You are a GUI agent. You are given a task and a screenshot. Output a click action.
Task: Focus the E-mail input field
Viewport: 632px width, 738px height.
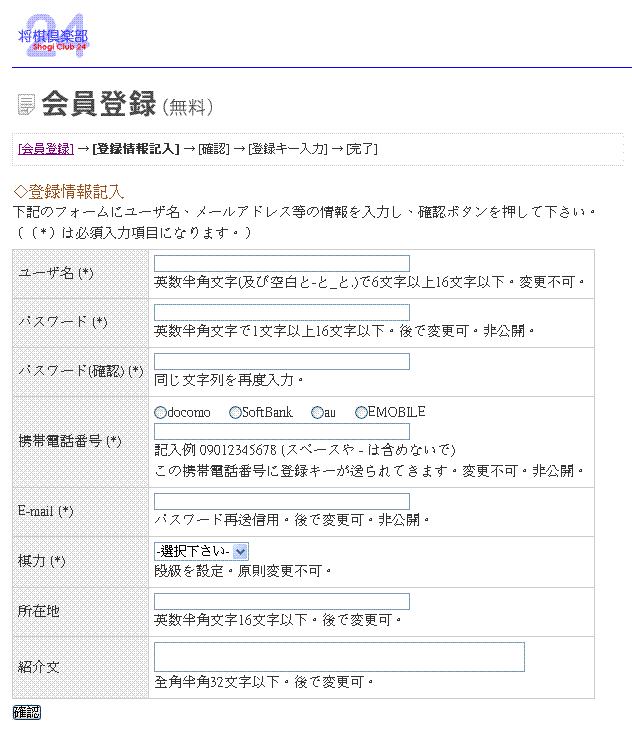pyautogui.click(x=282, y=501)
